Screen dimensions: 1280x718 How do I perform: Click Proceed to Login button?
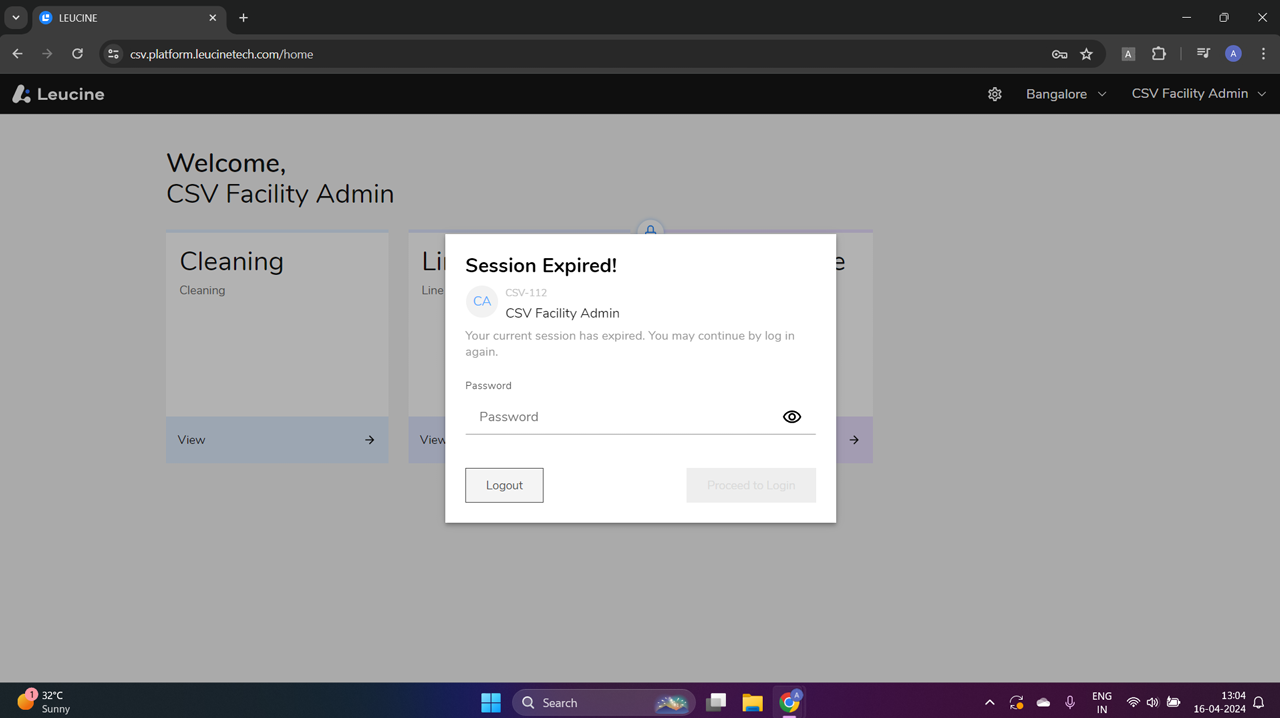tap(751, 485)
